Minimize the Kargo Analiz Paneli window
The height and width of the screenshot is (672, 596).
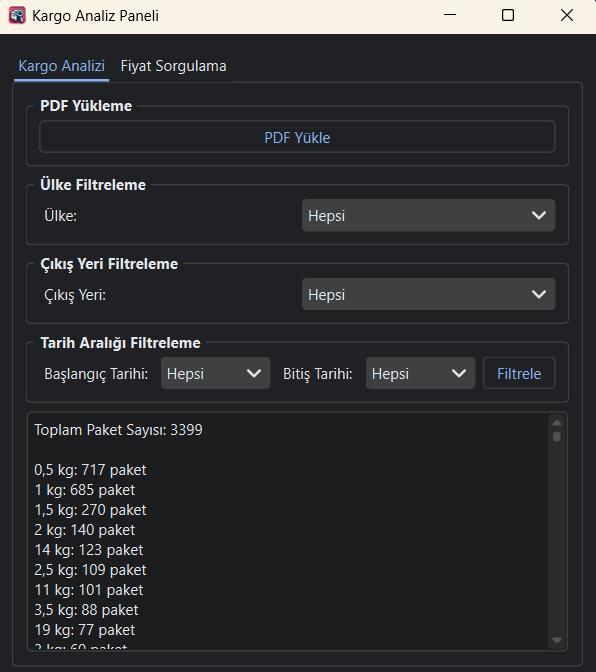(450, 15)
